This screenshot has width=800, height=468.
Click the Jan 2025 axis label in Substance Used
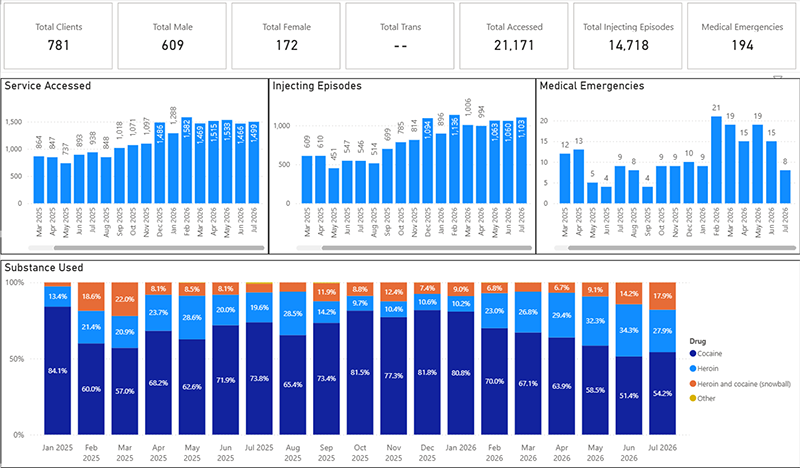tap(57, 448)
